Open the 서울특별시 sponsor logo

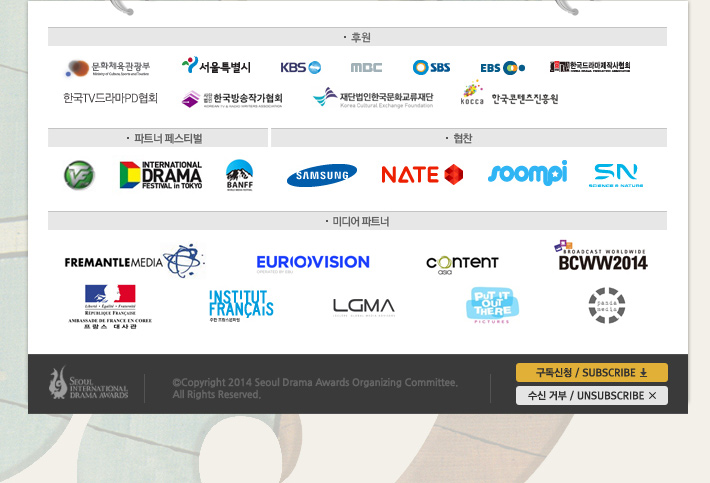click(216, 67)
